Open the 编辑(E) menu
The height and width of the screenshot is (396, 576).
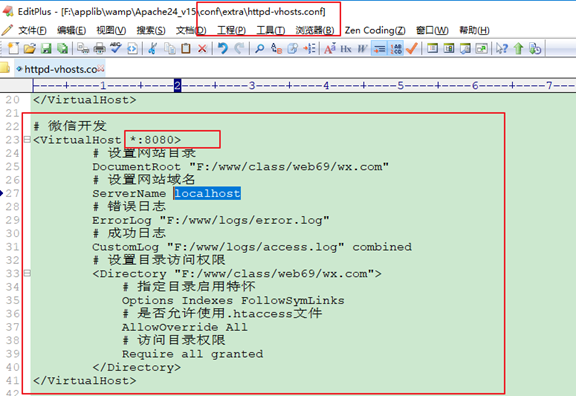coord(71,30)
